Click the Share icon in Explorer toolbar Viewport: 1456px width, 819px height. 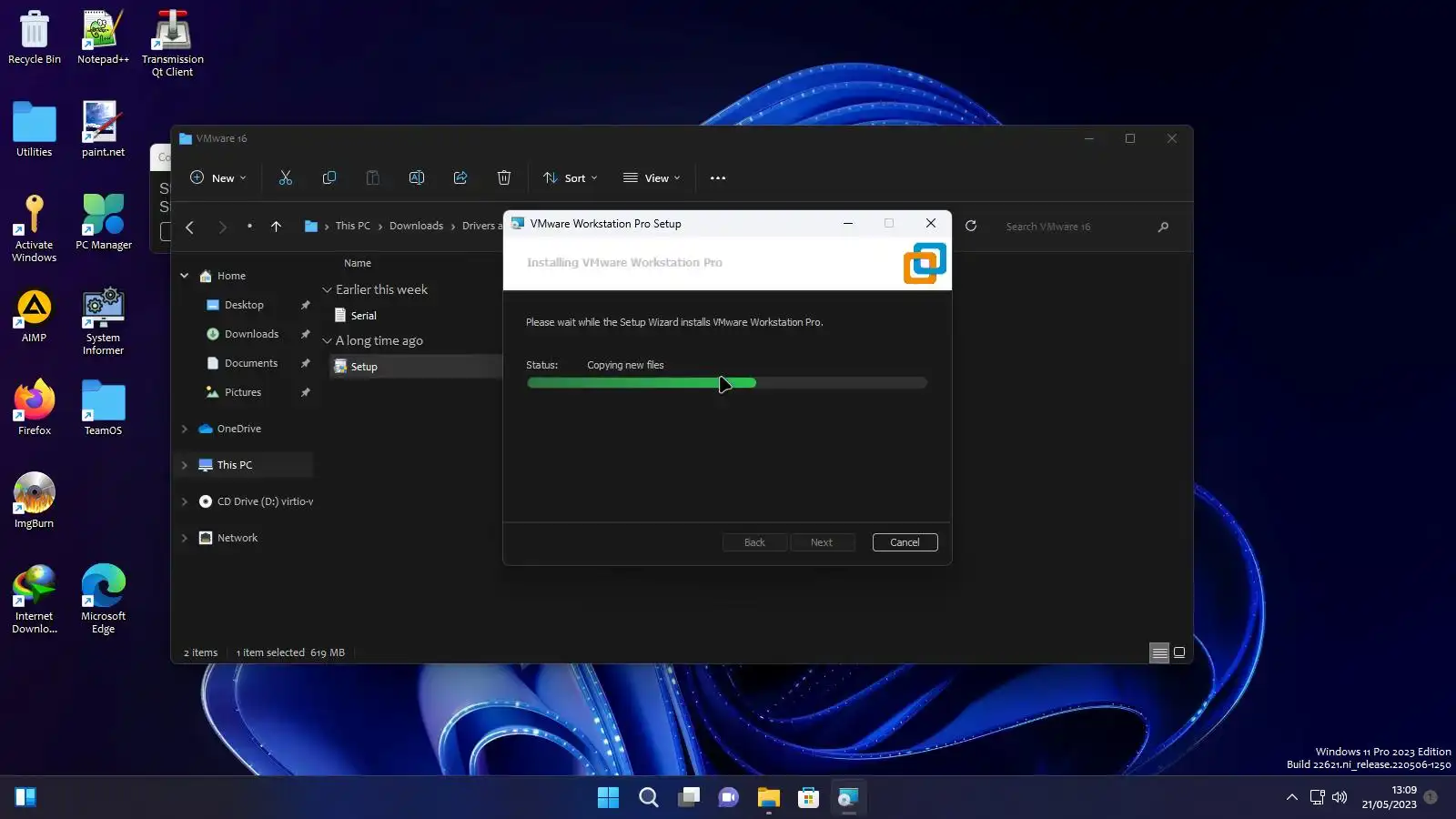(460, 177)
